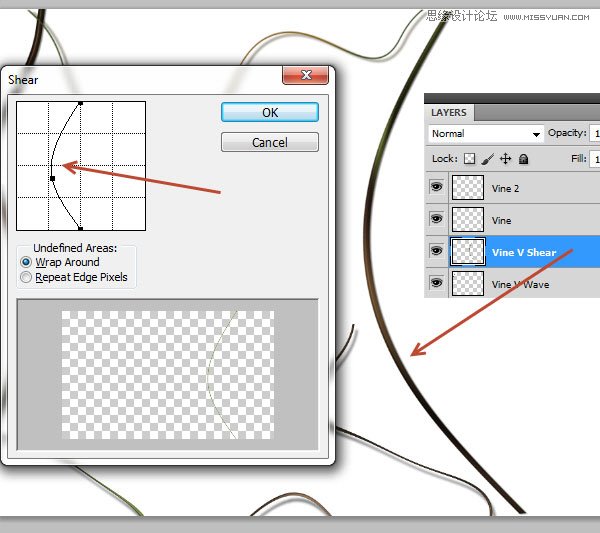Image resolution: width=600 pixels, height=533 pixels.
Task: Select the Vine layer thumbnail
Action: point(468,220)
